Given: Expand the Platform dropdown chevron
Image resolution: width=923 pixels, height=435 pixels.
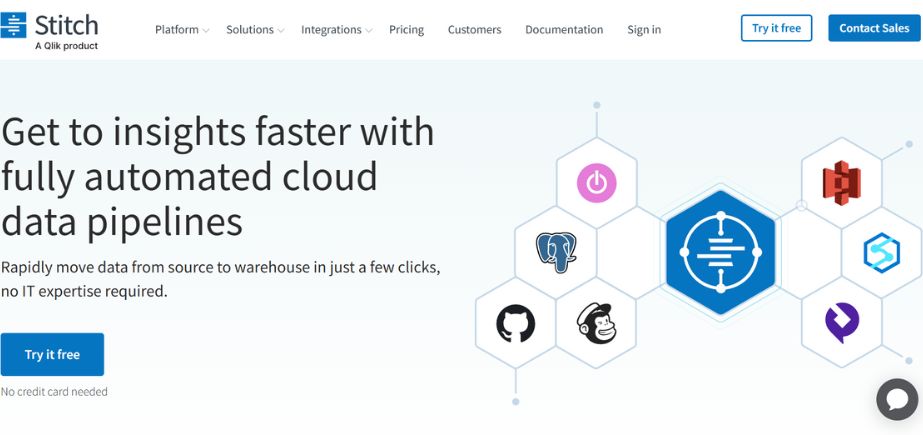Looking at the screenshot, I should 205,31.
